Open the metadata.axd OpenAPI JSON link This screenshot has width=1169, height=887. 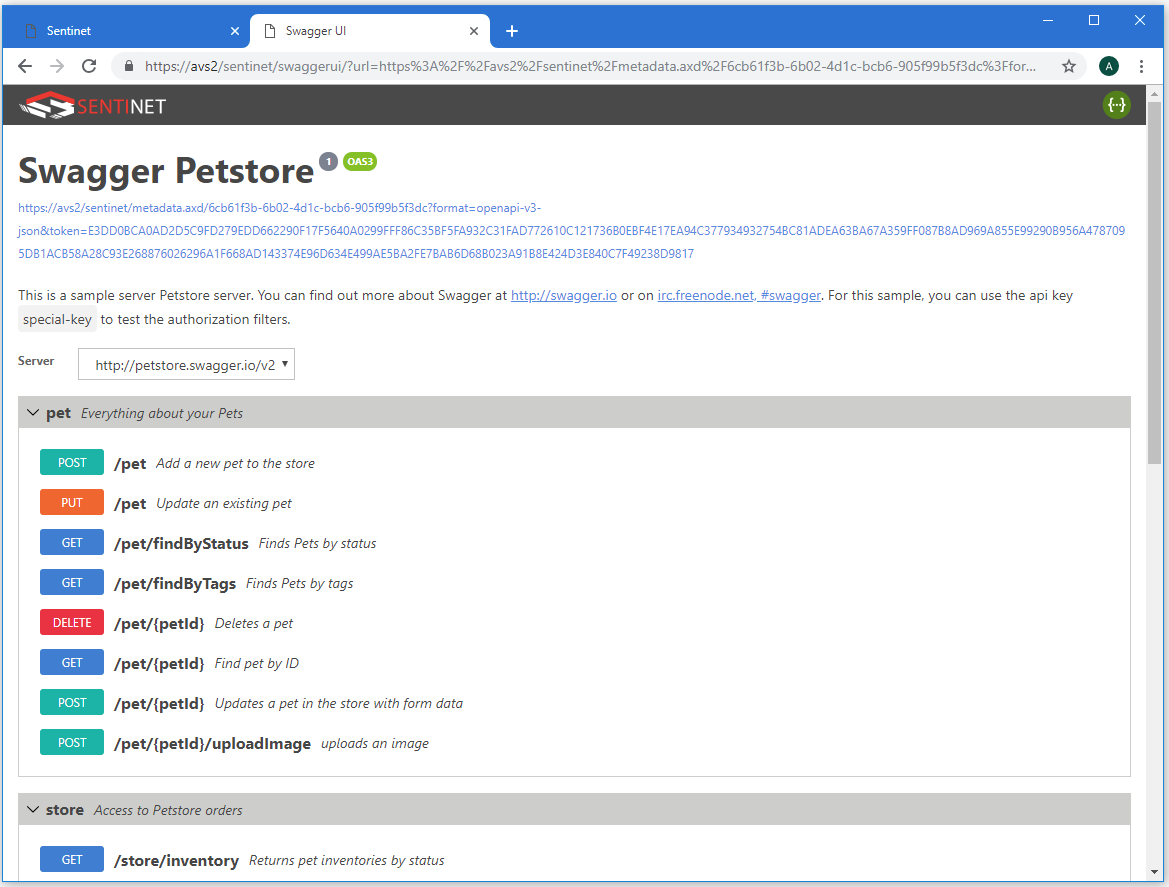(x=571, y=230)
